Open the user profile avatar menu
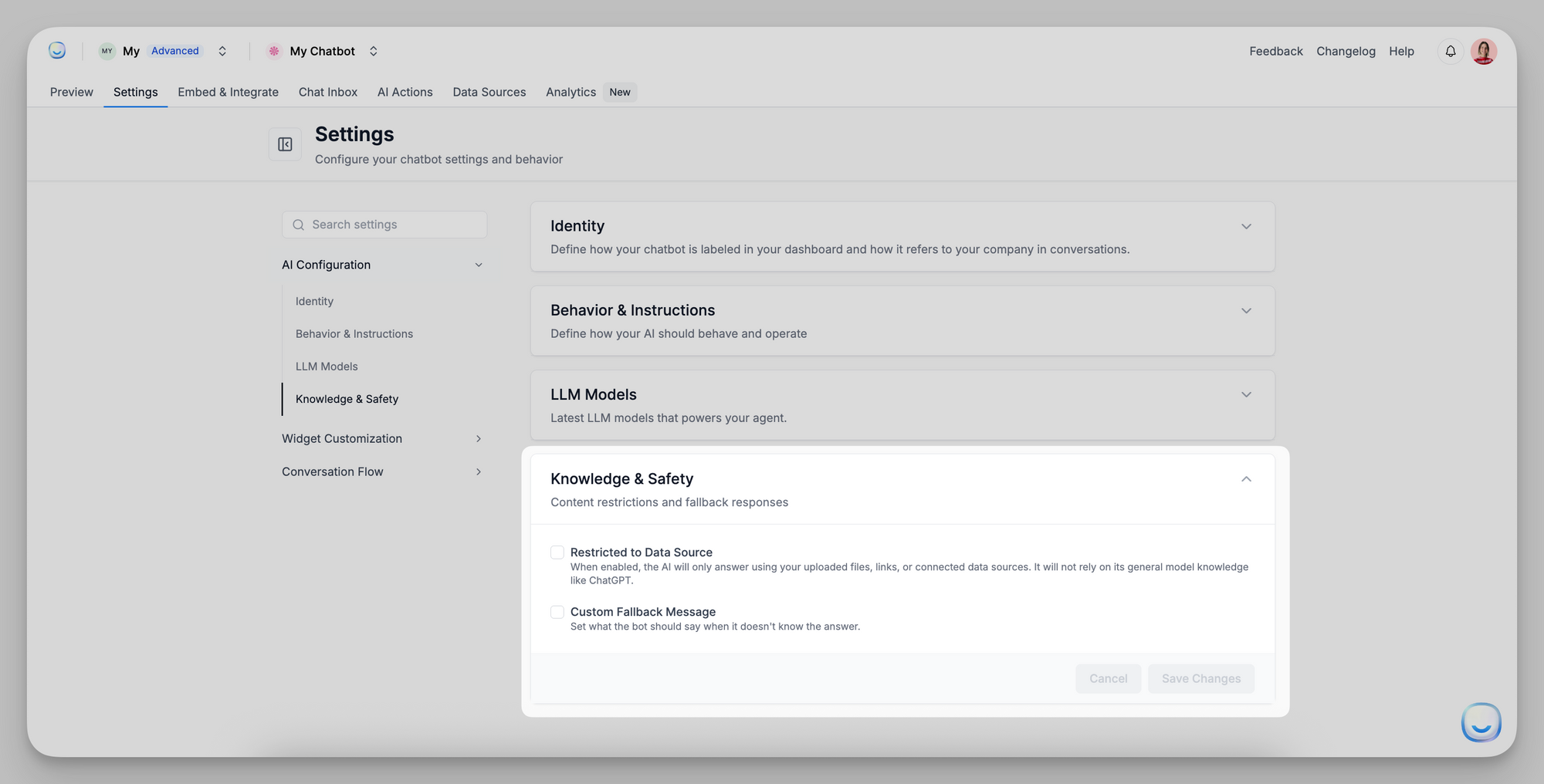The height and width of the screenshot is (784, 1544). point(1484,51)
